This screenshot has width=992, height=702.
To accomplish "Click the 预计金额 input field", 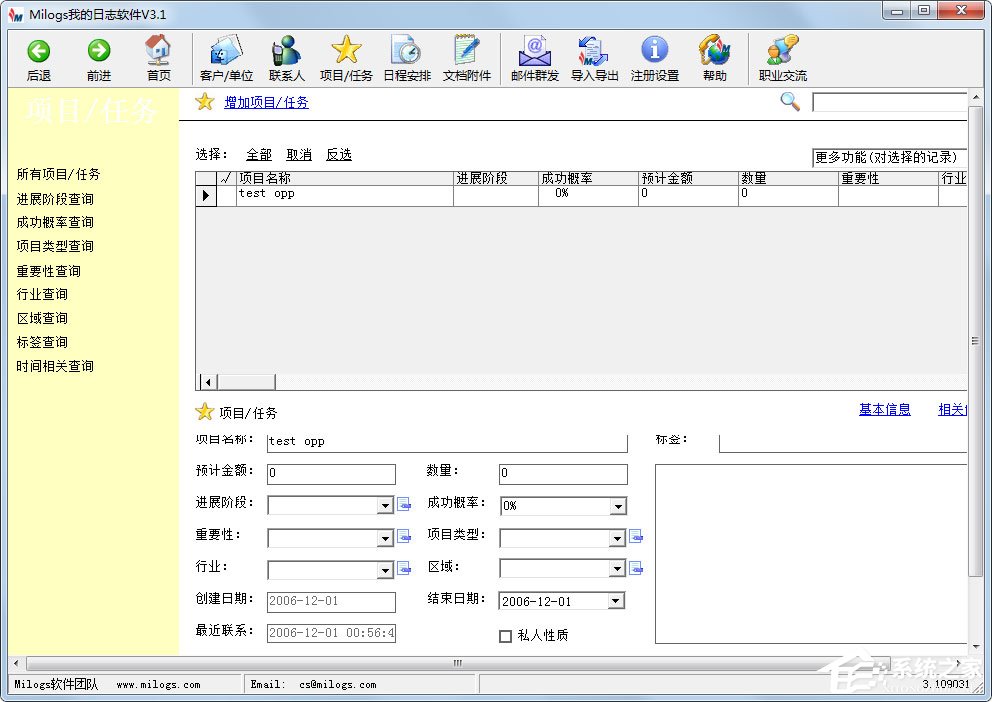I will point(332,474).
